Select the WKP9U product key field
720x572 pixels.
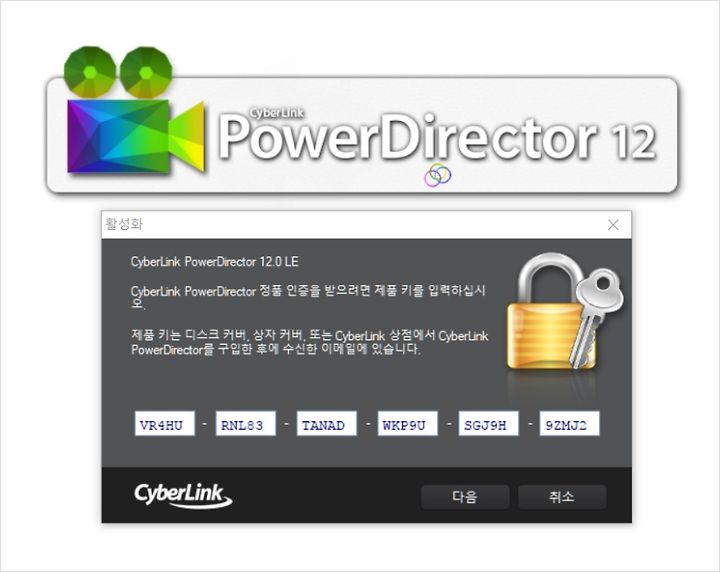(x=407, y=424)
